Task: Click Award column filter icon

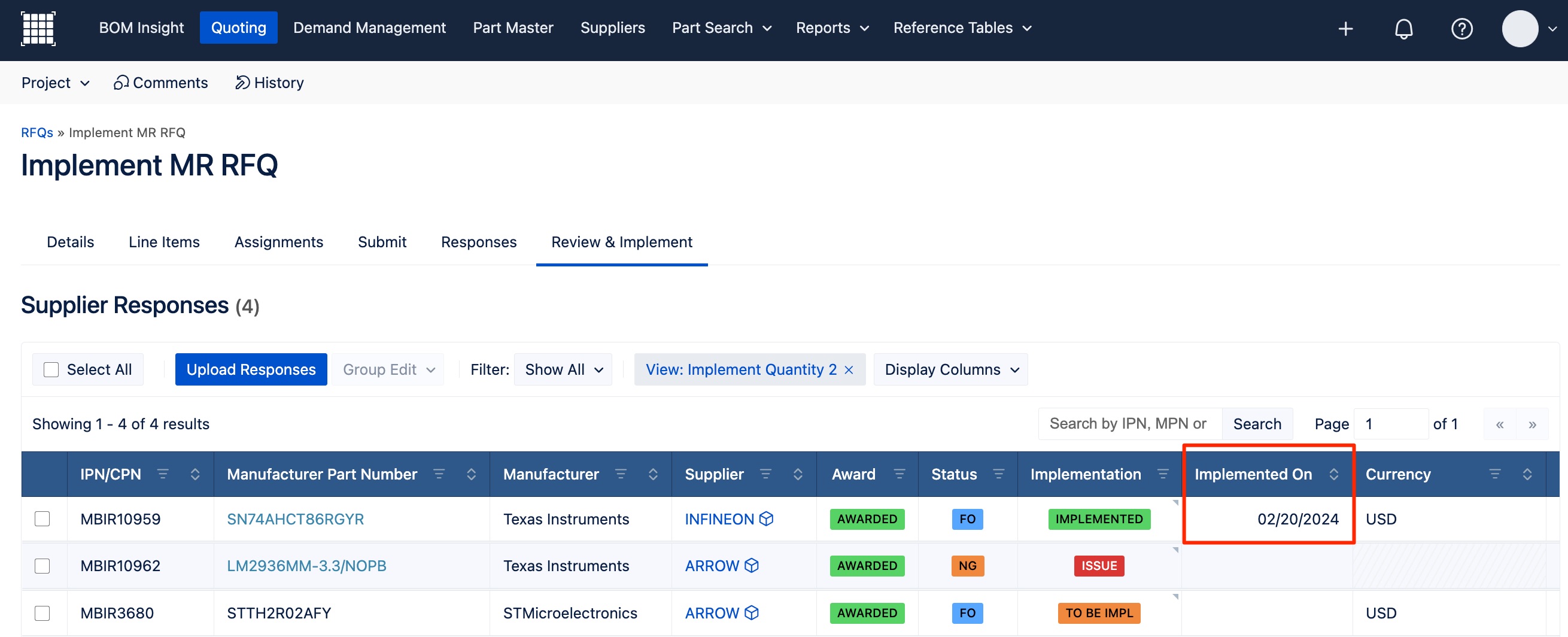Action: coord(899,474)
